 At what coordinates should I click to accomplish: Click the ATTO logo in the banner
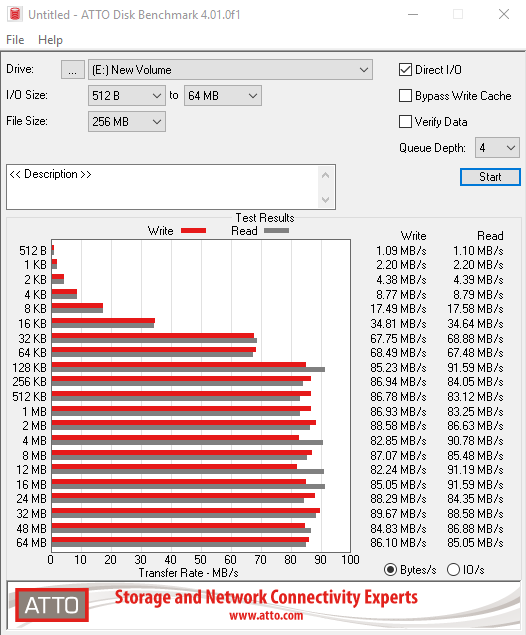[x=52, y=605]
